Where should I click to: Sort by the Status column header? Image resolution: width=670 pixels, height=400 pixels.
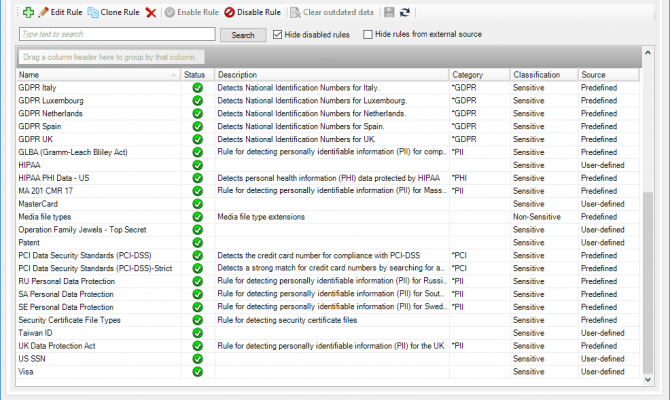tap(197, 75)
